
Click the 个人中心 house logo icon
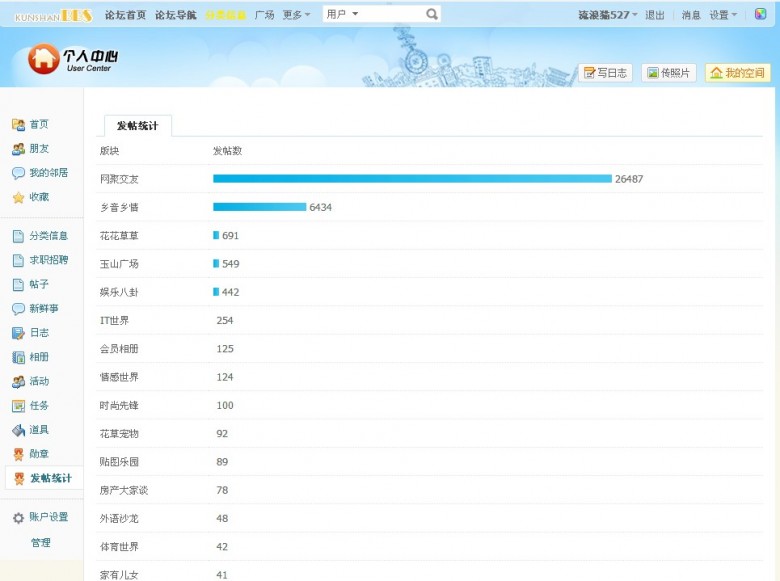(43, 59)
